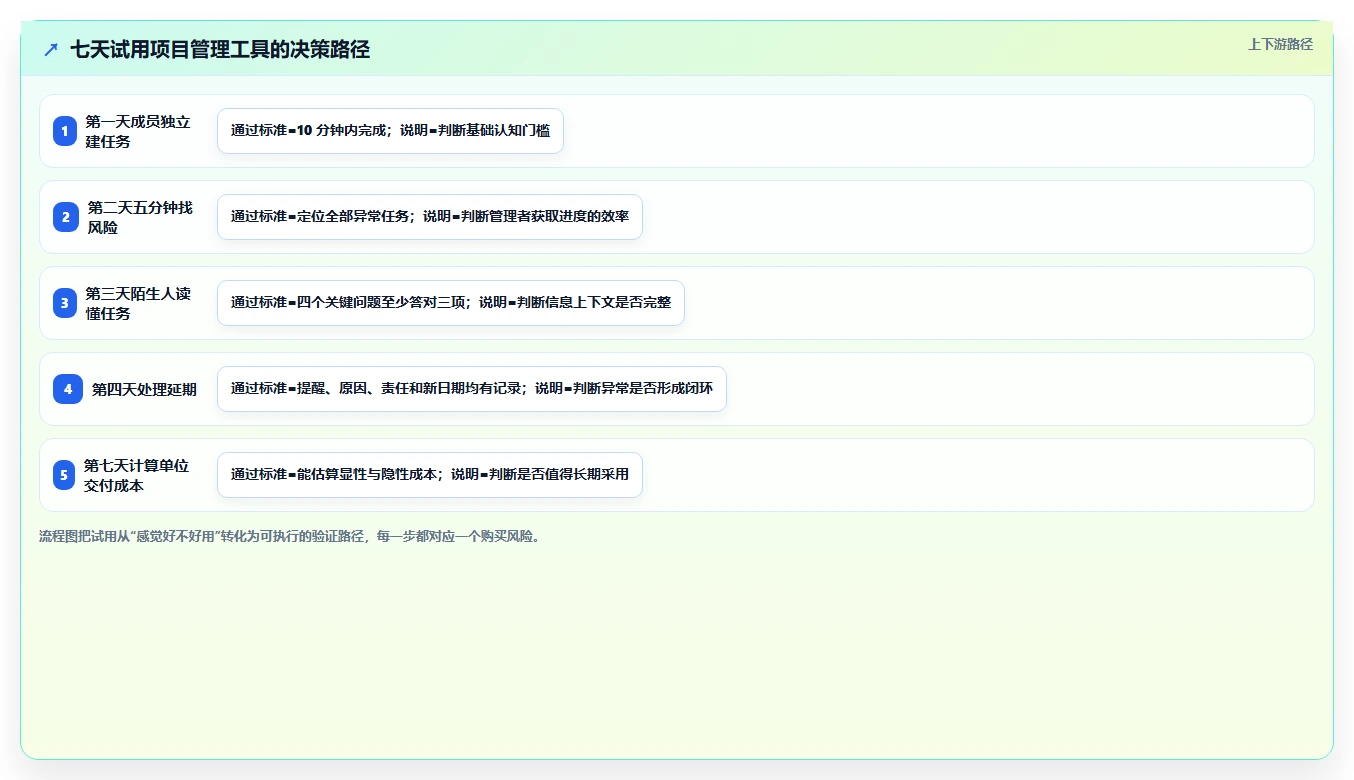The width and height of the screenshot is (1354, 780).
Task: Open the 定位全部异常任务 criteria box
Action: pos(430,217)
